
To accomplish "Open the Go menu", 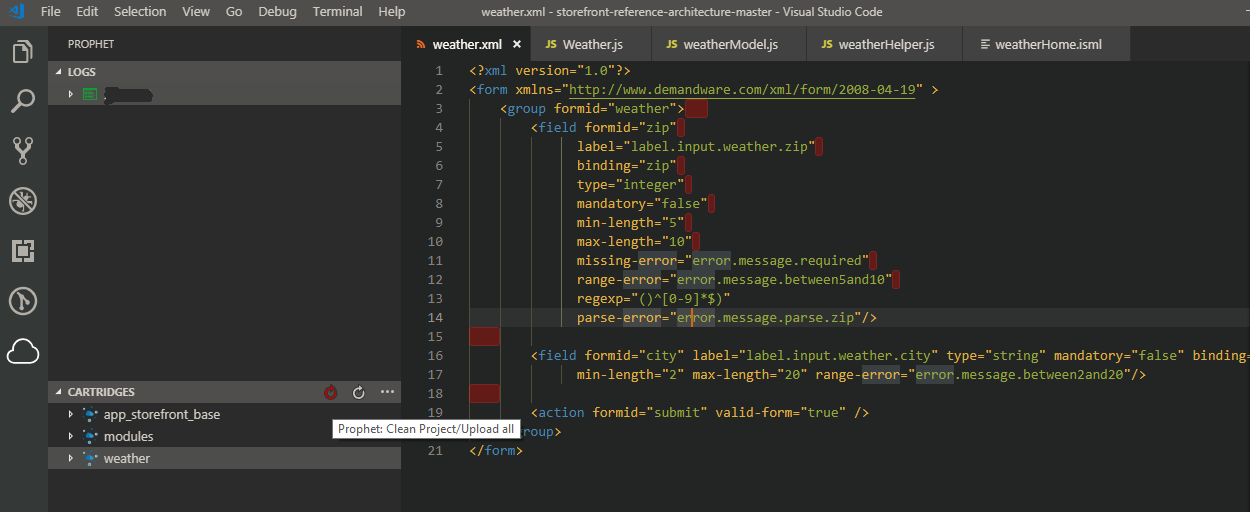I will pos(234,12).
